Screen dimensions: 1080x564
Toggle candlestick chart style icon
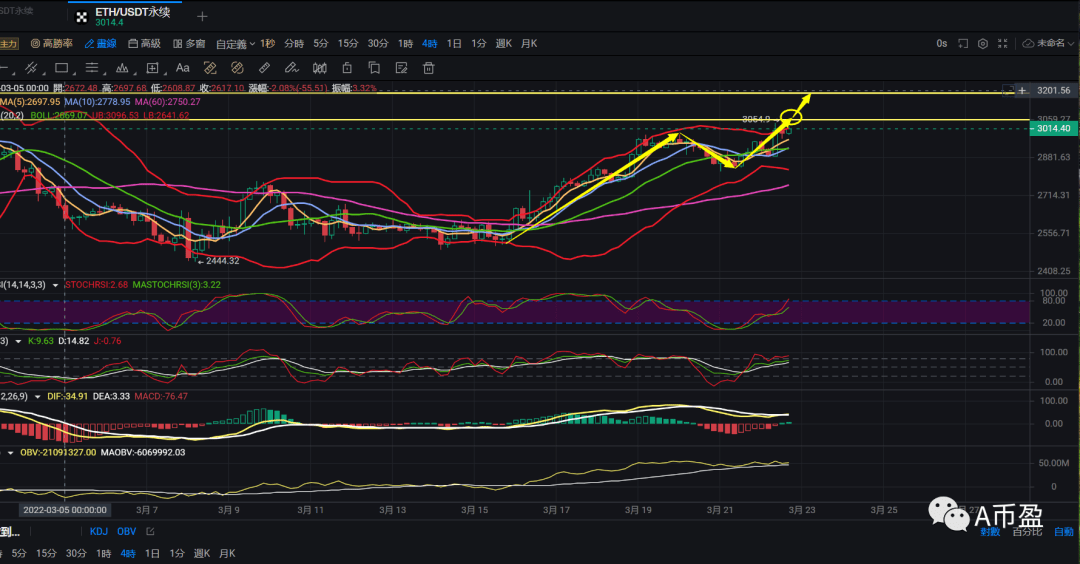[320, 68]
